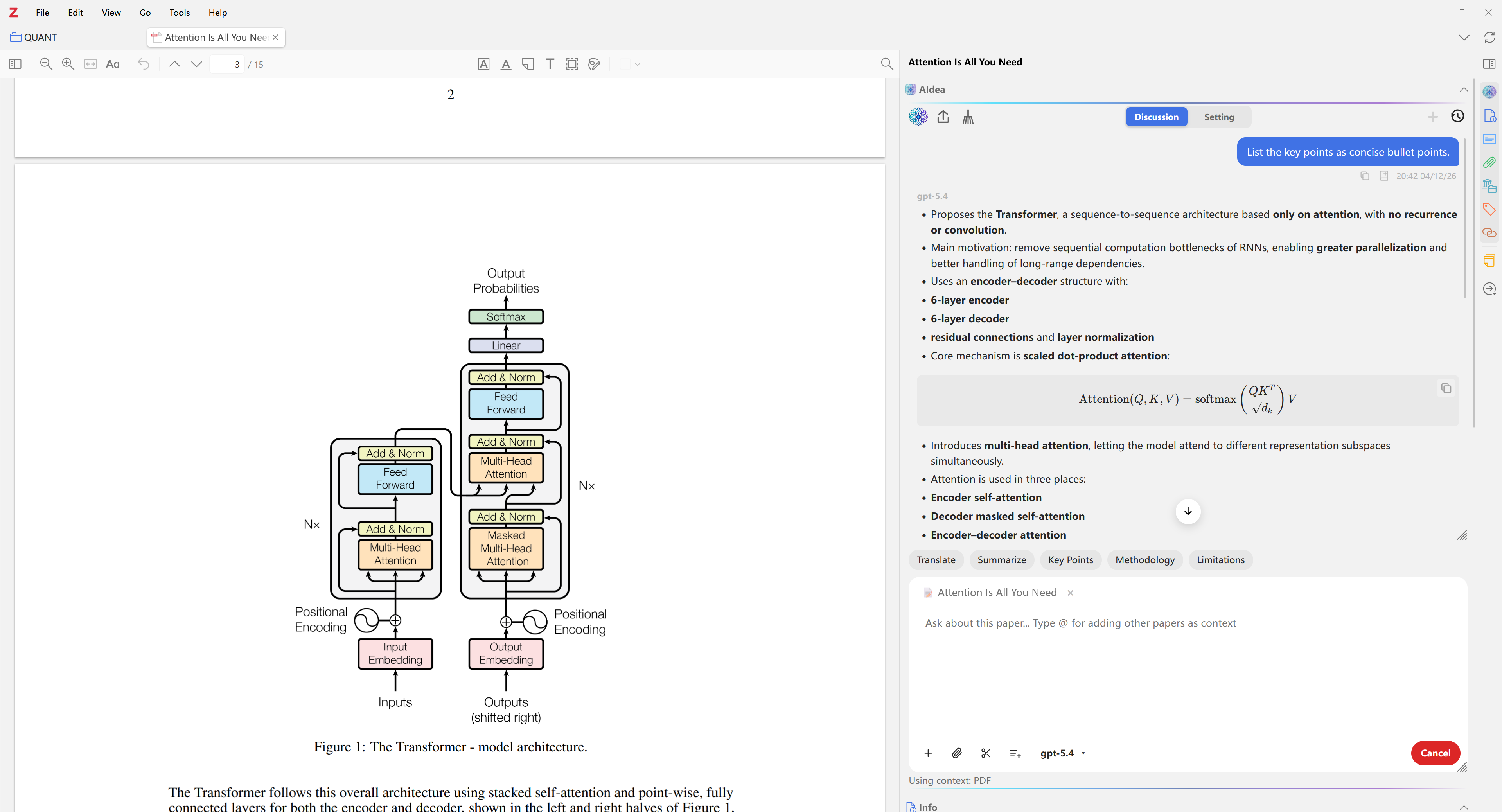Click the Ask about this paper input box
Screen dimensions: 1502x812
(x=1187, y=670)
